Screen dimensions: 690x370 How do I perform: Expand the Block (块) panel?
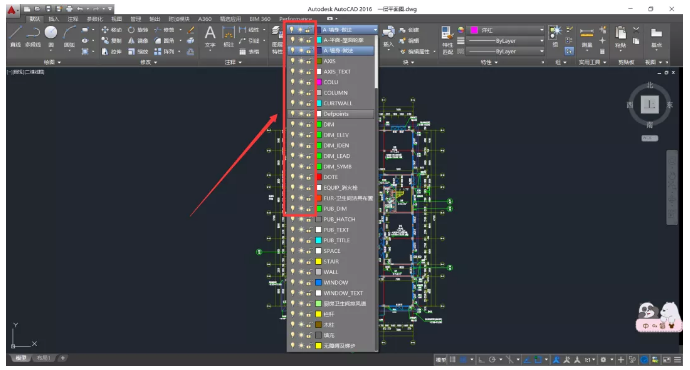coord(408,62)
